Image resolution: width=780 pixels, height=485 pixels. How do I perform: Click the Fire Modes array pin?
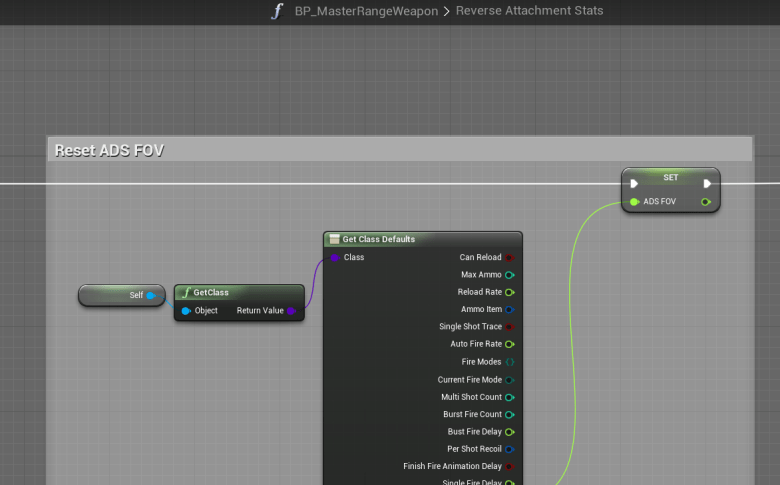pos(509,362)
